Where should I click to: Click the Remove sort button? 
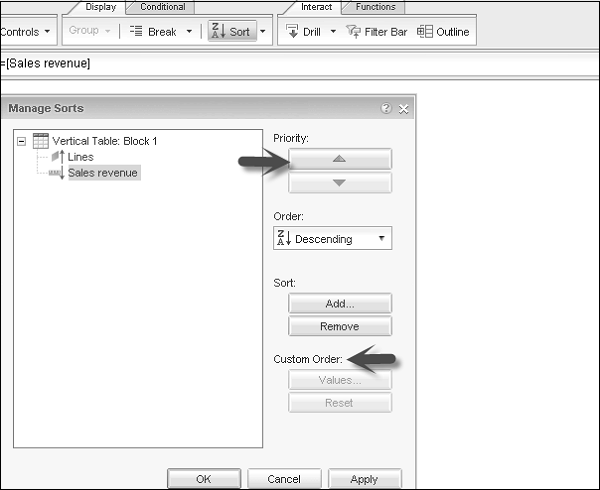coord(340,326)
